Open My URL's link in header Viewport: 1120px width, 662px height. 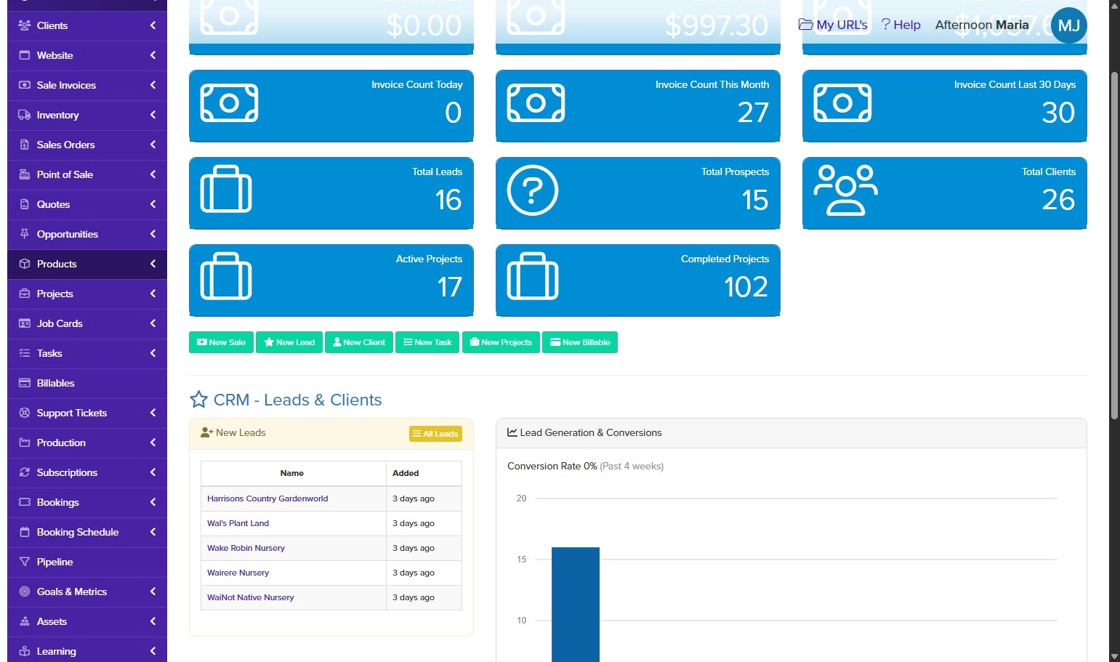[x=832, y=25]
